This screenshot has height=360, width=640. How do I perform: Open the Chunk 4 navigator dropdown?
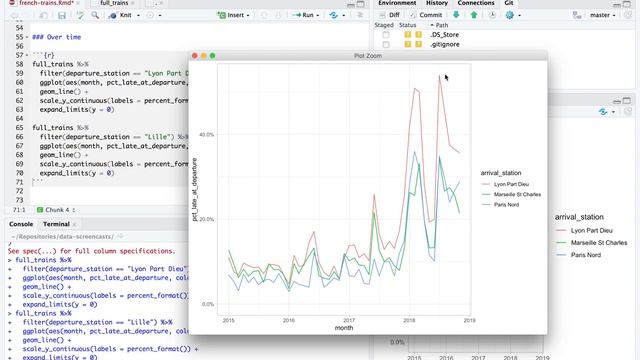click(x=56, y=210)
